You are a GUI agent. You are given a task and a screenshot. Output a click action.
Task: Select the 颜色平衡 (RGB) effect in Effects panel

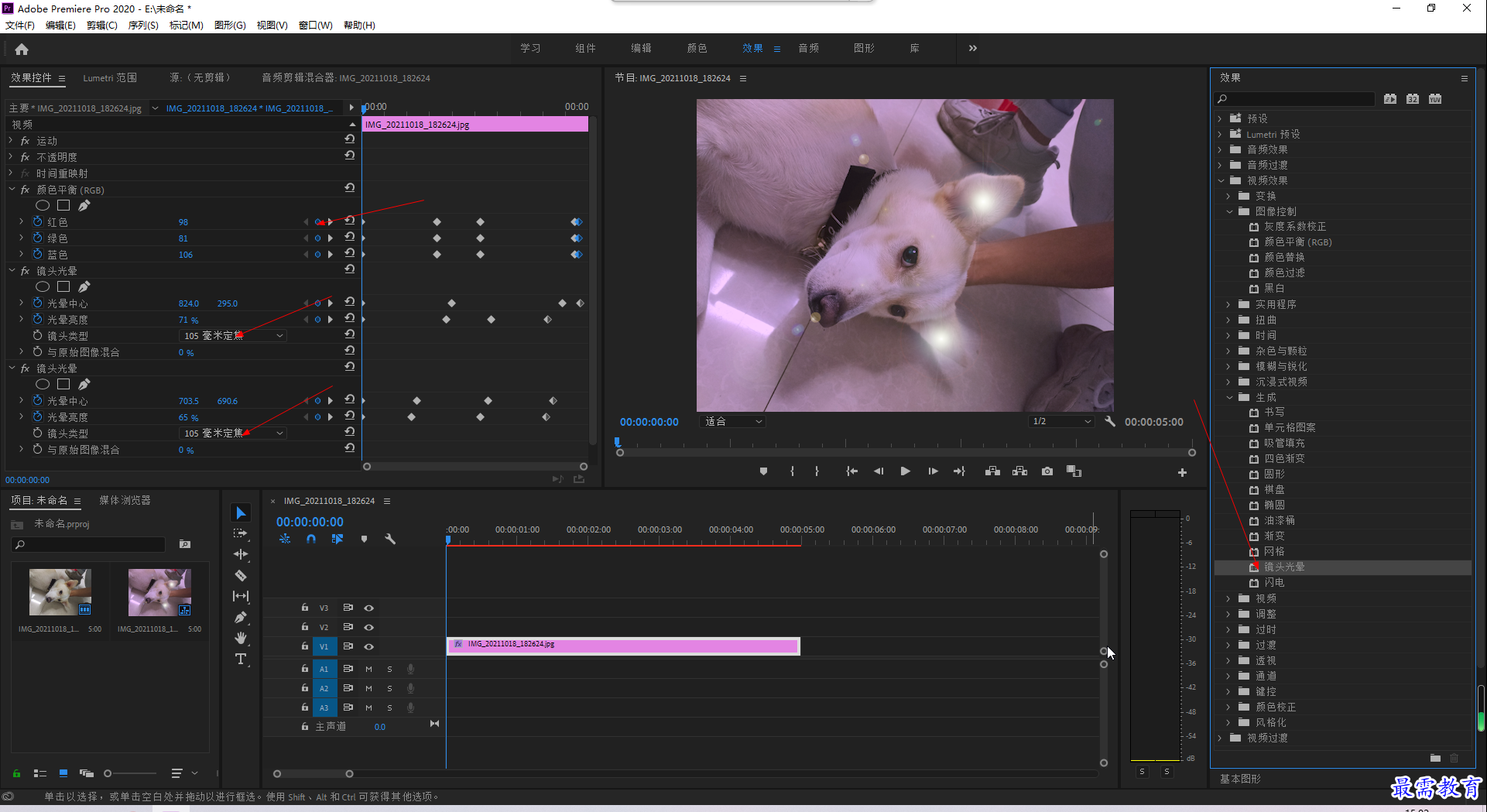[1298, 242]
